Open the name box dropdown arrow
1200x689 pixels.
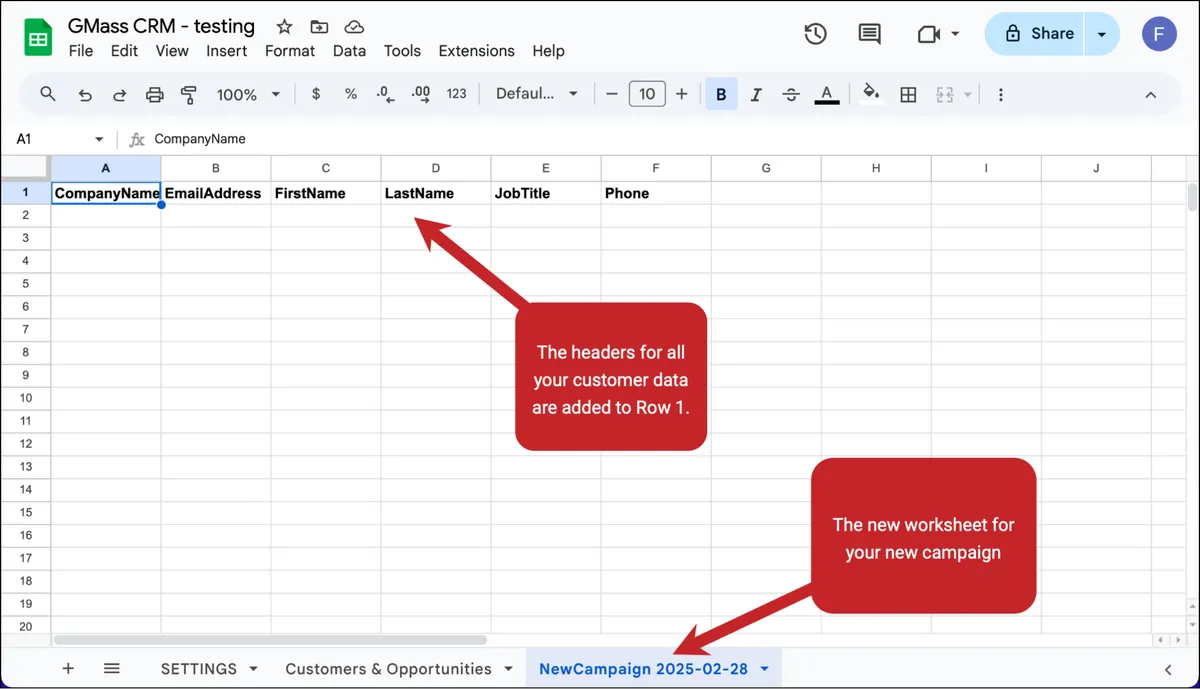99,139
